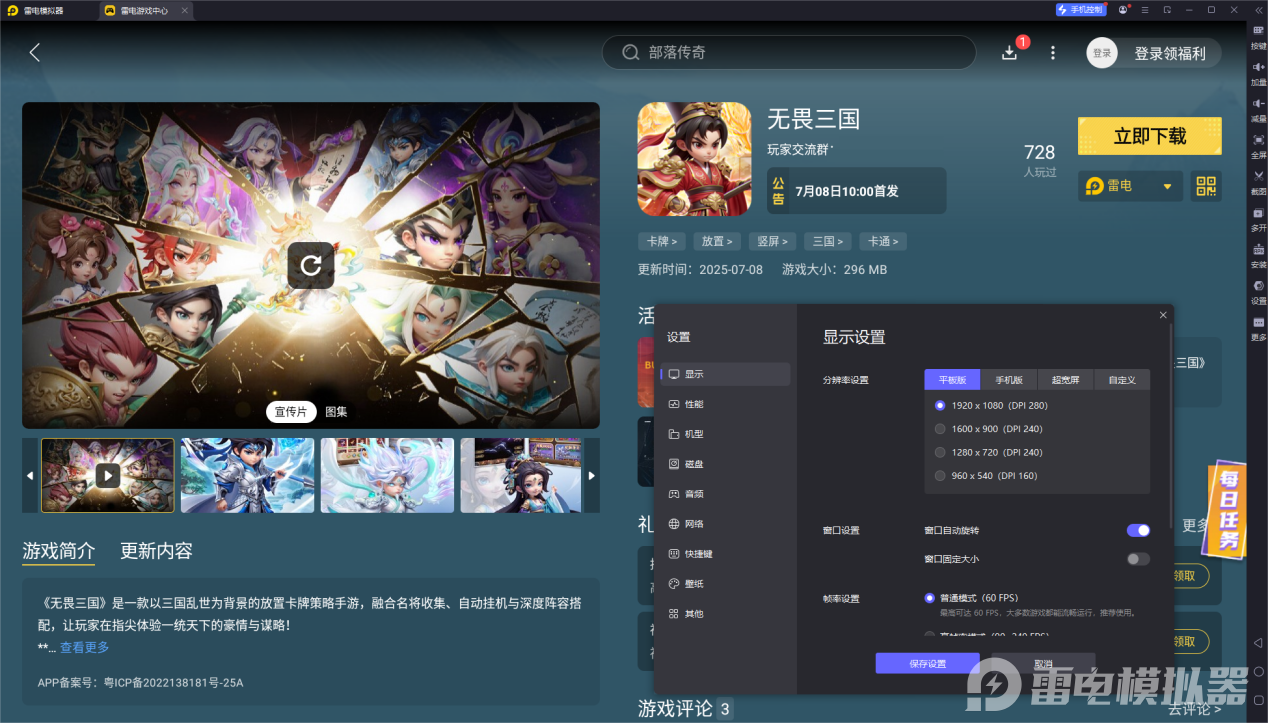The width and height of the screenshot is (1268, 723).
Task: Save display settings with 保存设置 button
Action: pos(926,662)
